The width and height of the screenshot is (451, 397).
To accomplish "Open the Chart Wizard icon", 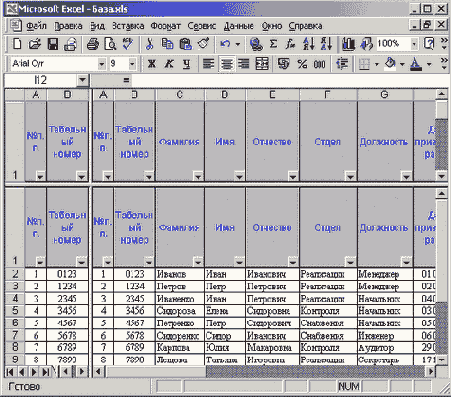I will [x=348, y=44].
